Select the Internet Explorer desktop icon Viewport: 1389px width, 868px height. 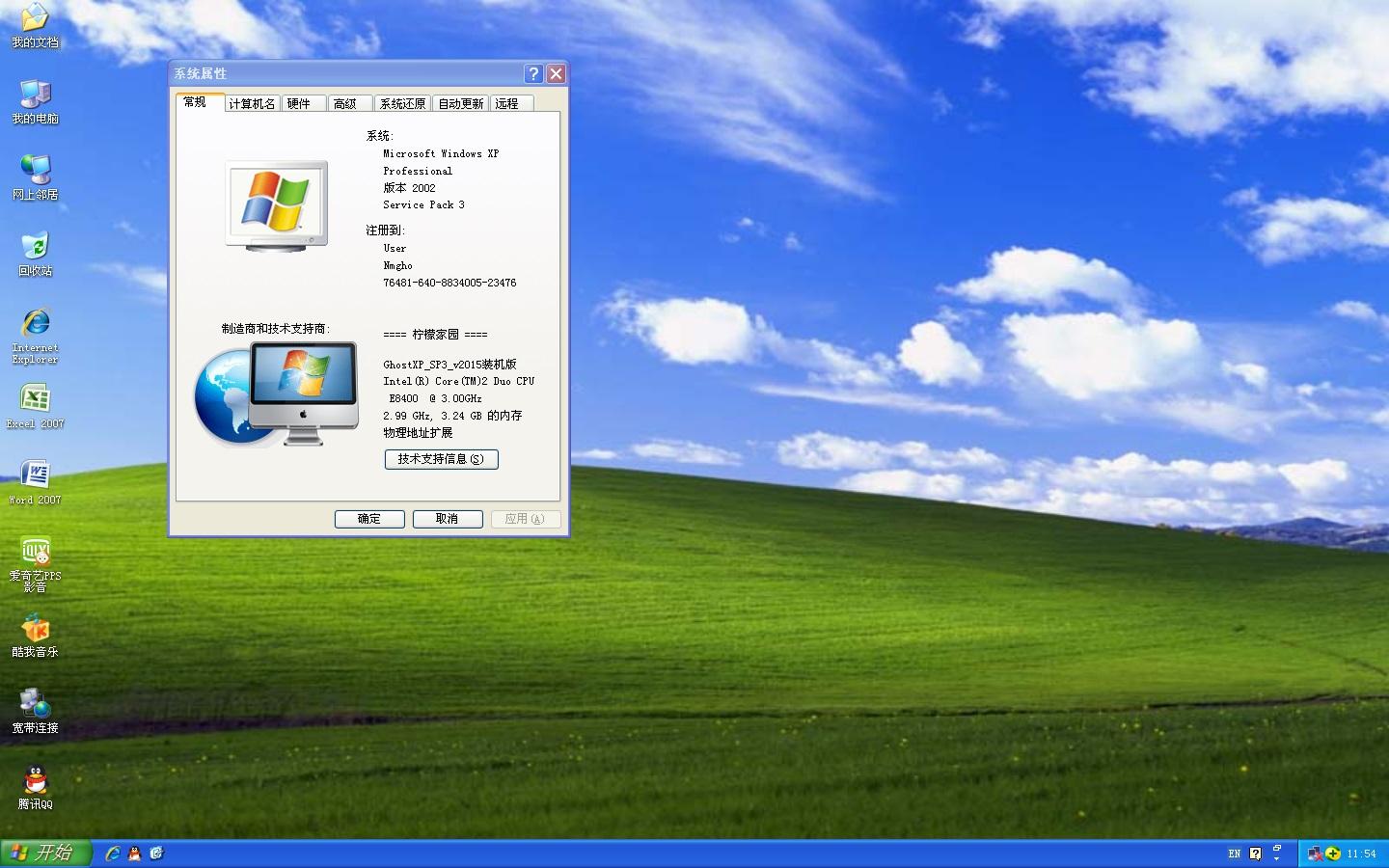click(35, 336)
